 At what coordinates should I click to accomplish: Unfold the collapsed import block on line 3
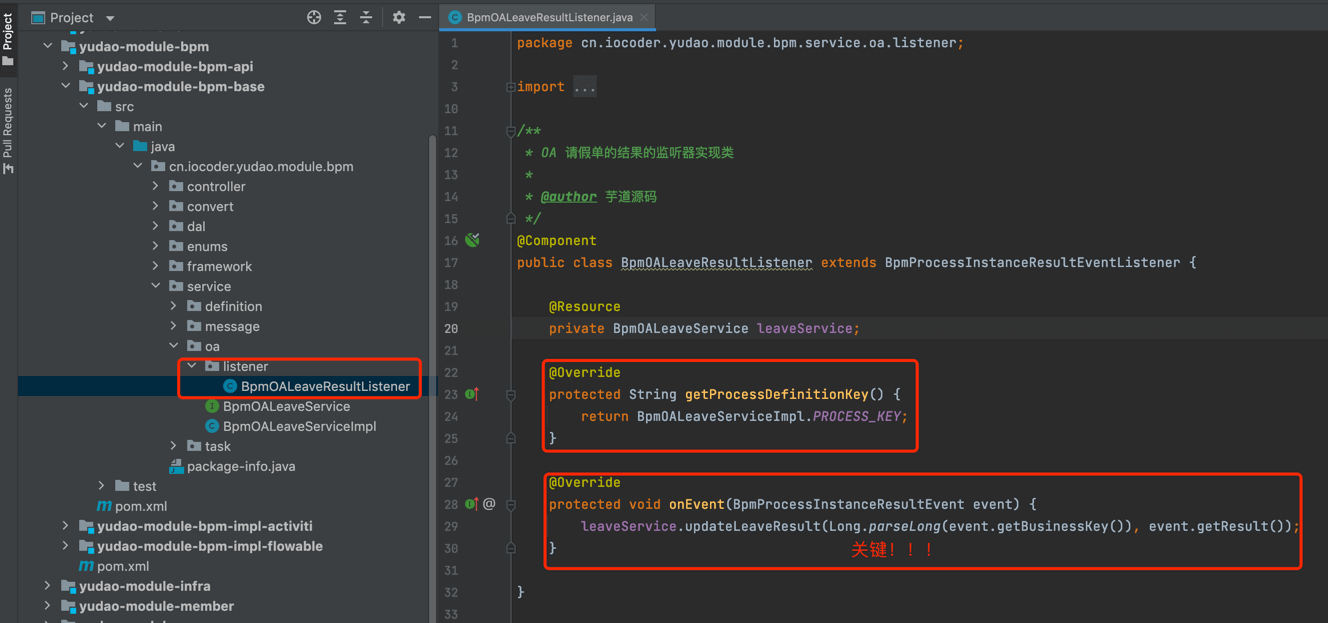click(511, 87)
